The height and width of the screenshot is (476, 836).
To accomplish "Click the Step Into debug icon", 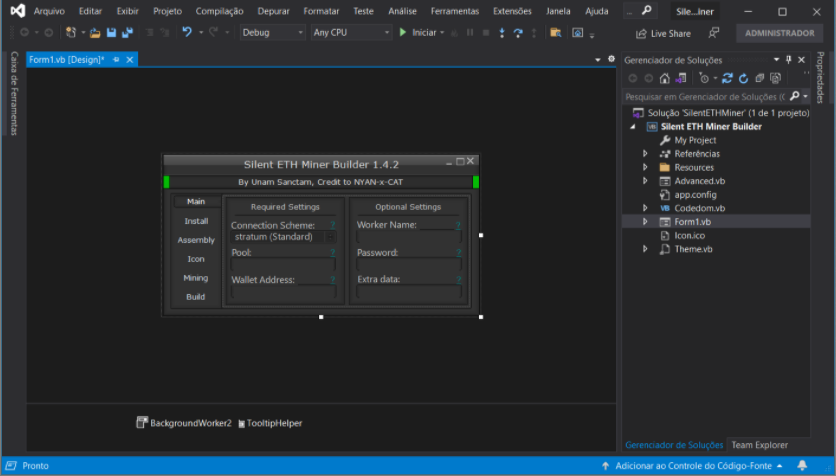I will tap(502, 33).
